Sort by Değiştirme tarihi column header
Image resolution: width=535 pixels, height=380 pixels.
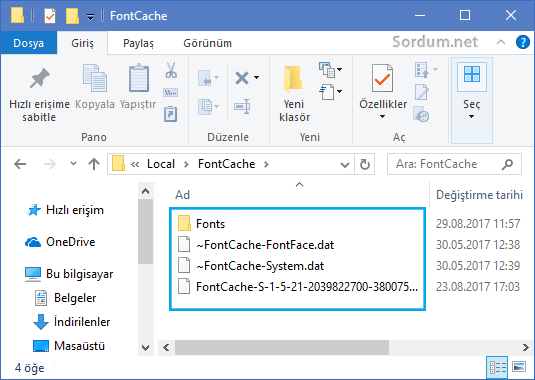click(x=479, y=195)
